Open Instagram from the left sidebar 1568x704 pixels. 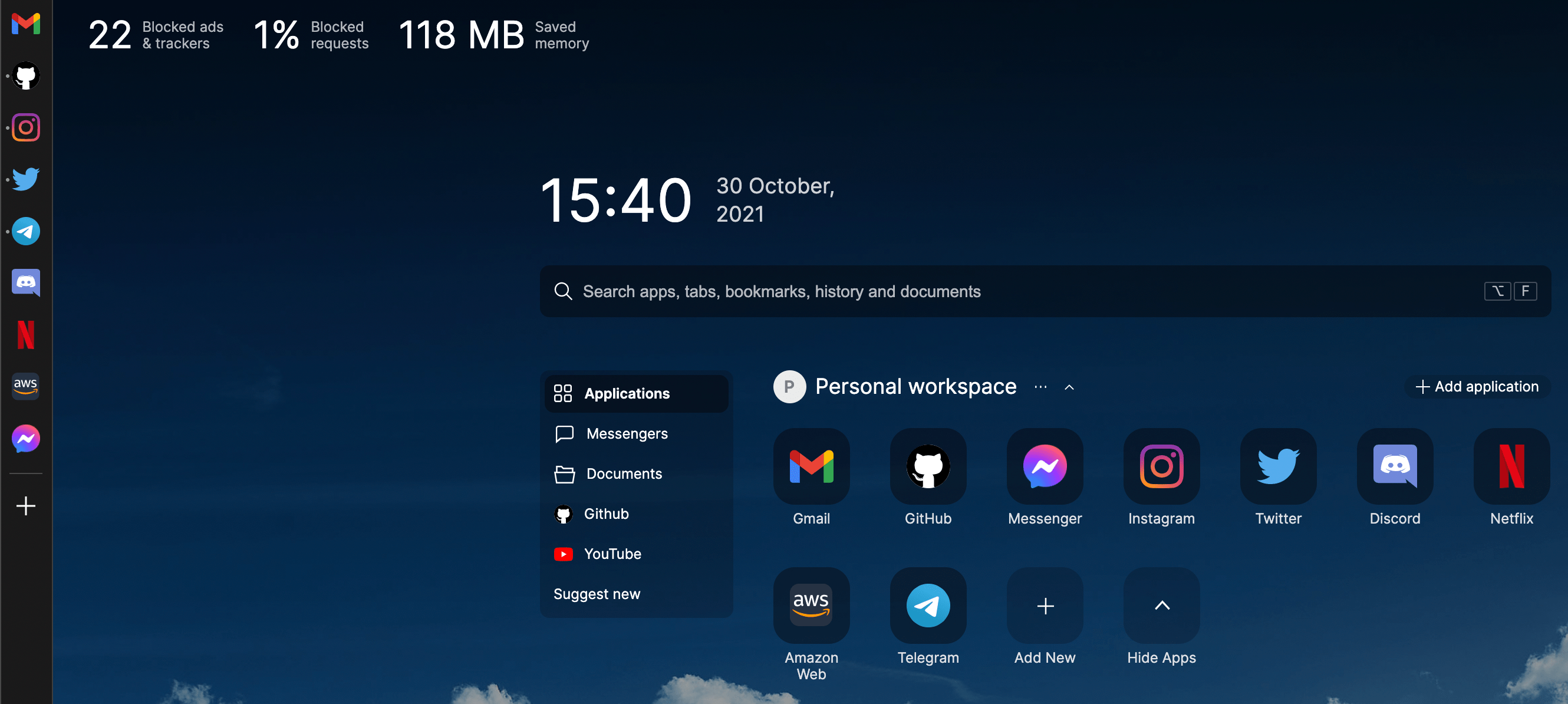tap(25, 127)
